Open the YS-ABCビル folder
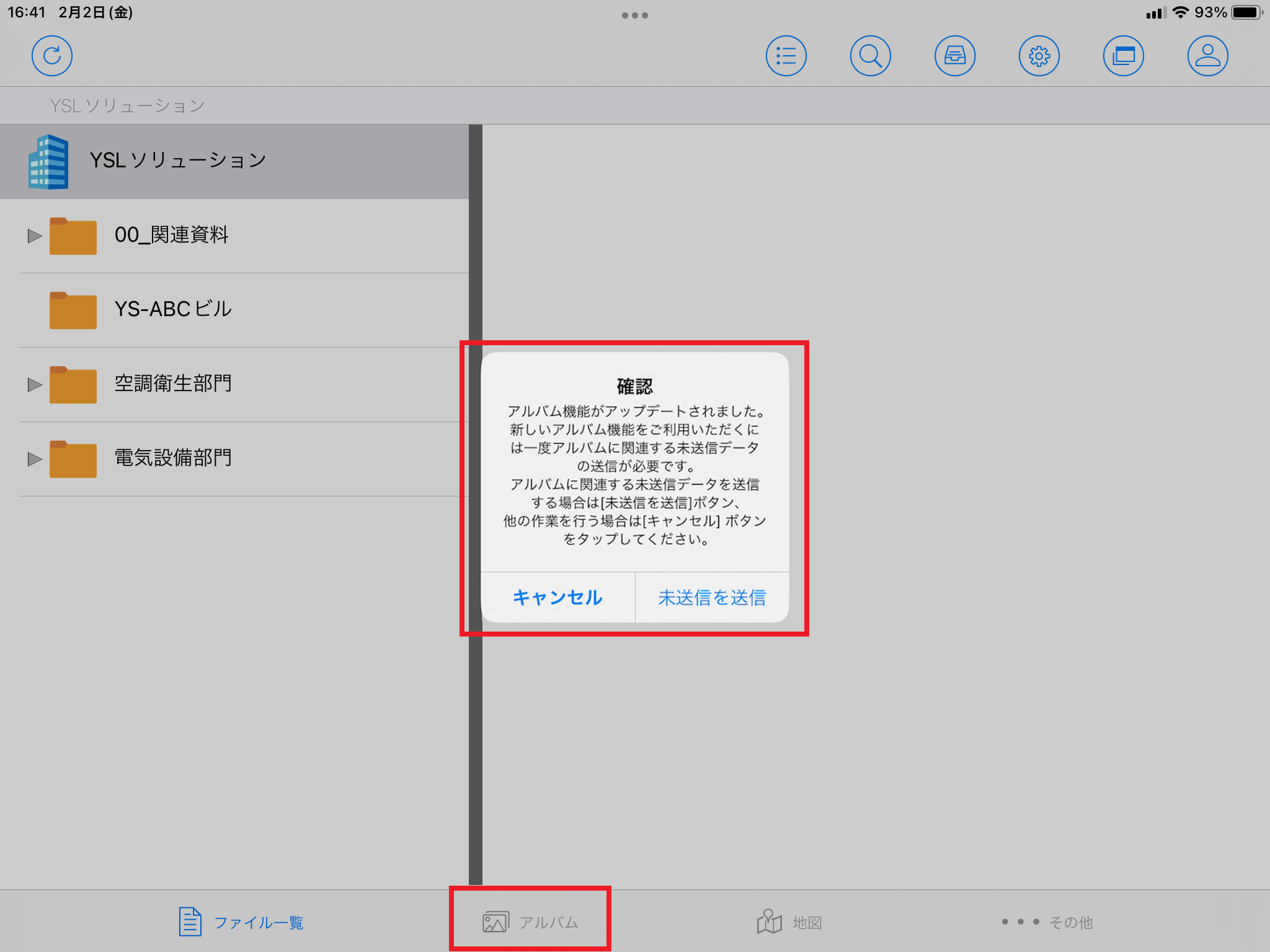 click(174, 309)
